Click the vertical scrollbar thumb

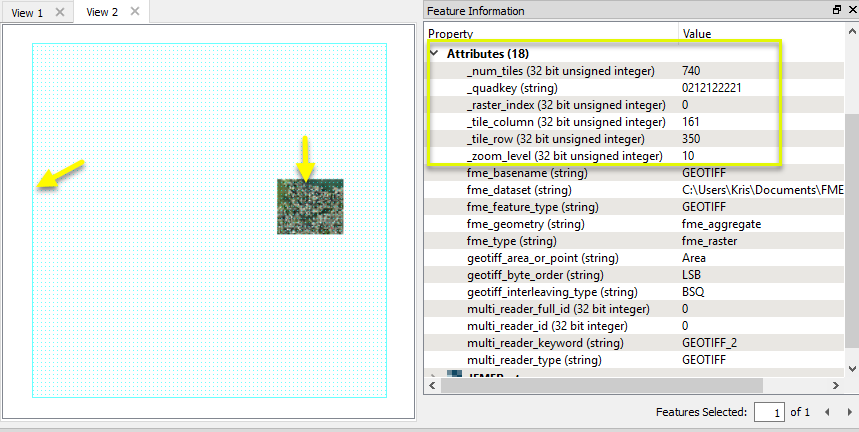click(852, 231)
